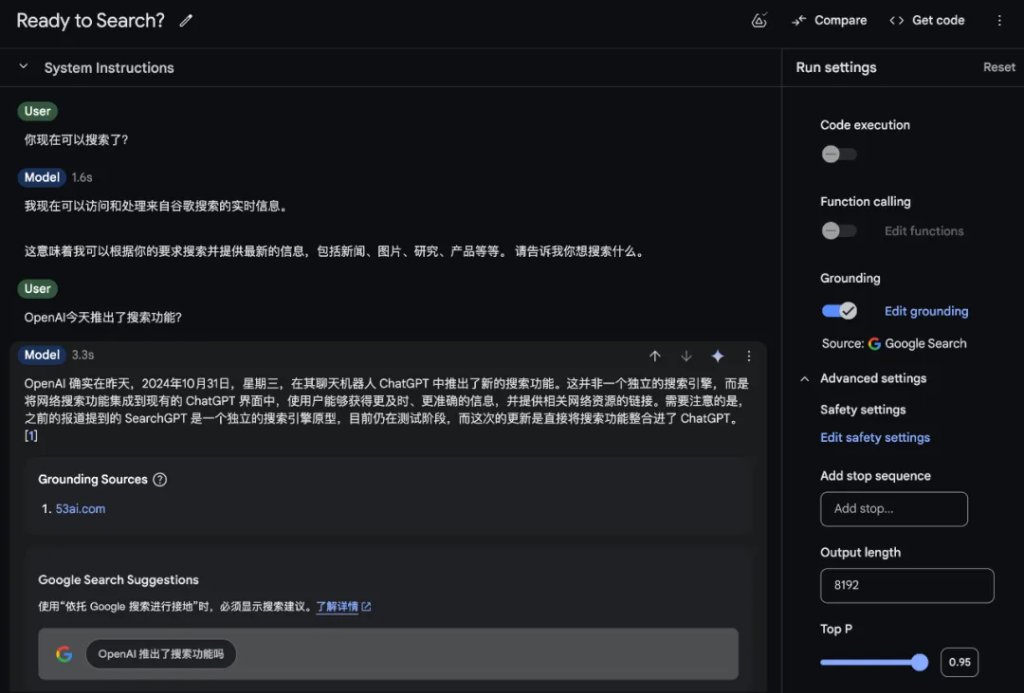Click the User label above the second question

pos(37,288)
